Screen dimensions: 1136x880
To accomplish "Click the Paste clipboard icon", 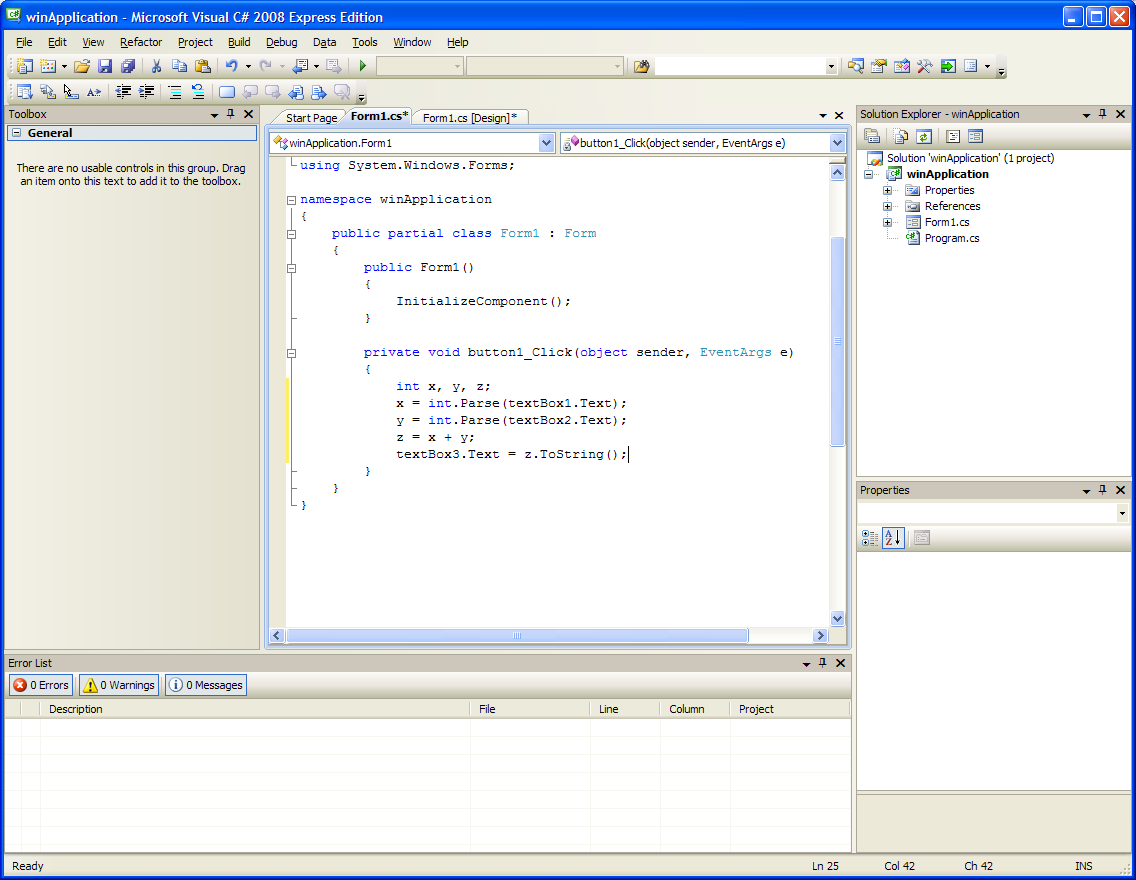I will [203, 67].
